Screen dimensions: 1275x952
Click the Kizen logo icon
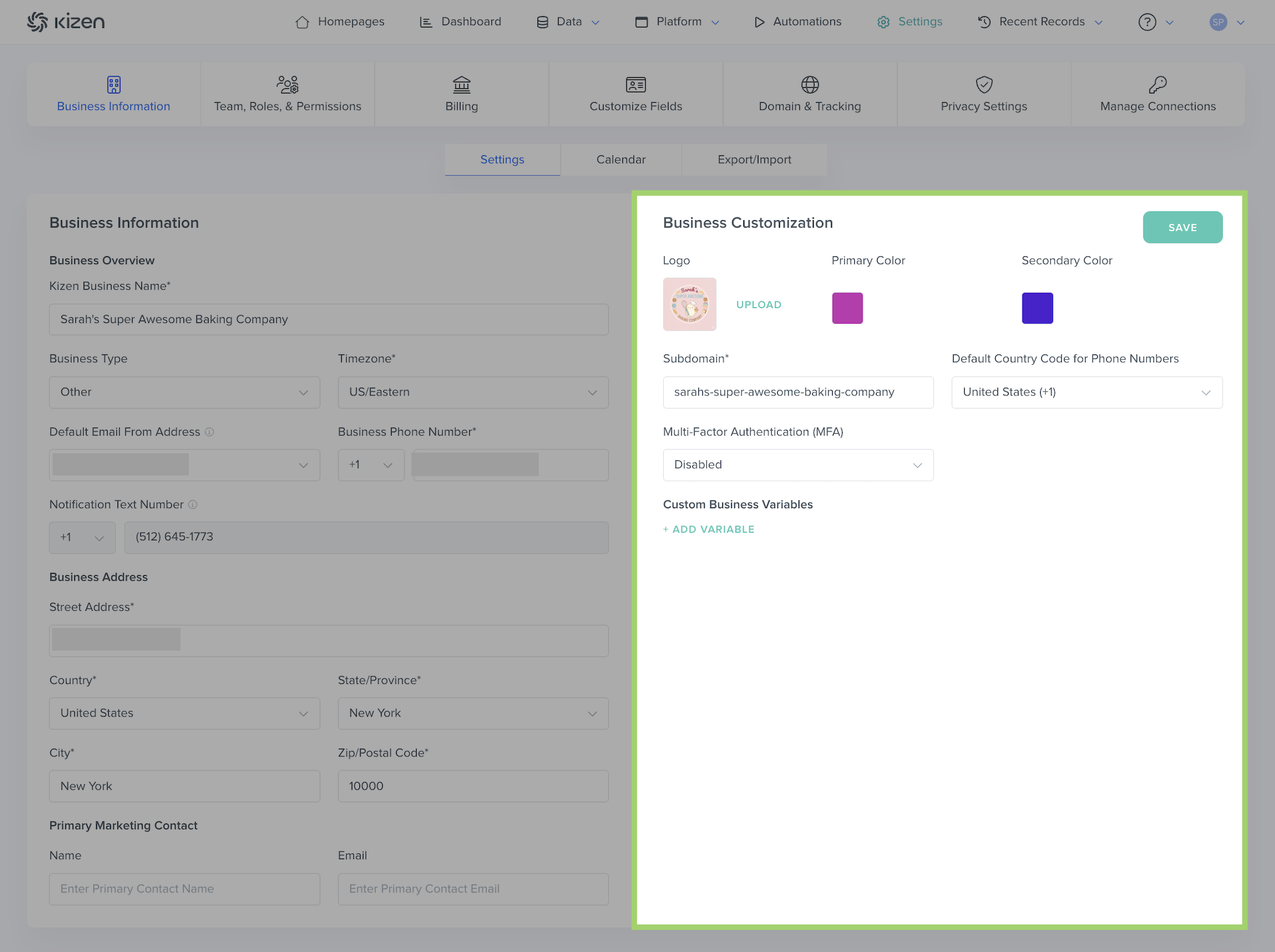(x=38, y=22)
